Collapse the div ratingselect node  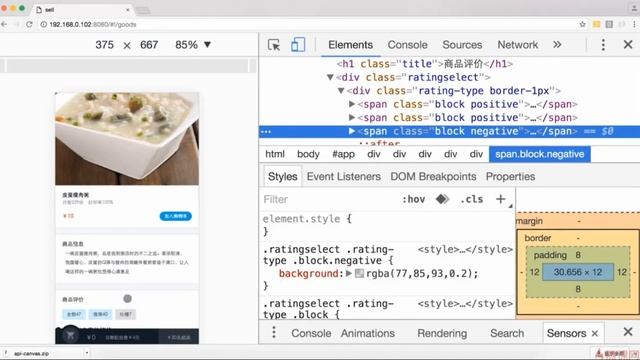pos(330,77)
